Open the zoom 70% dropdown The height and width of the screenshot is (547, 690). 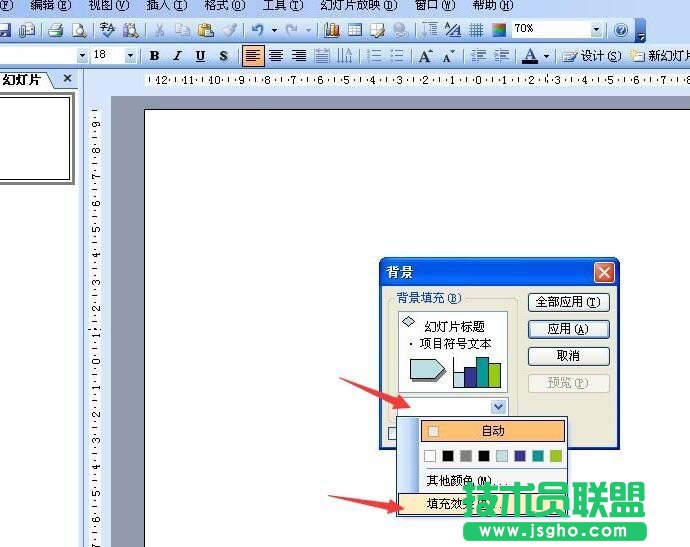(x=597, y=30)
